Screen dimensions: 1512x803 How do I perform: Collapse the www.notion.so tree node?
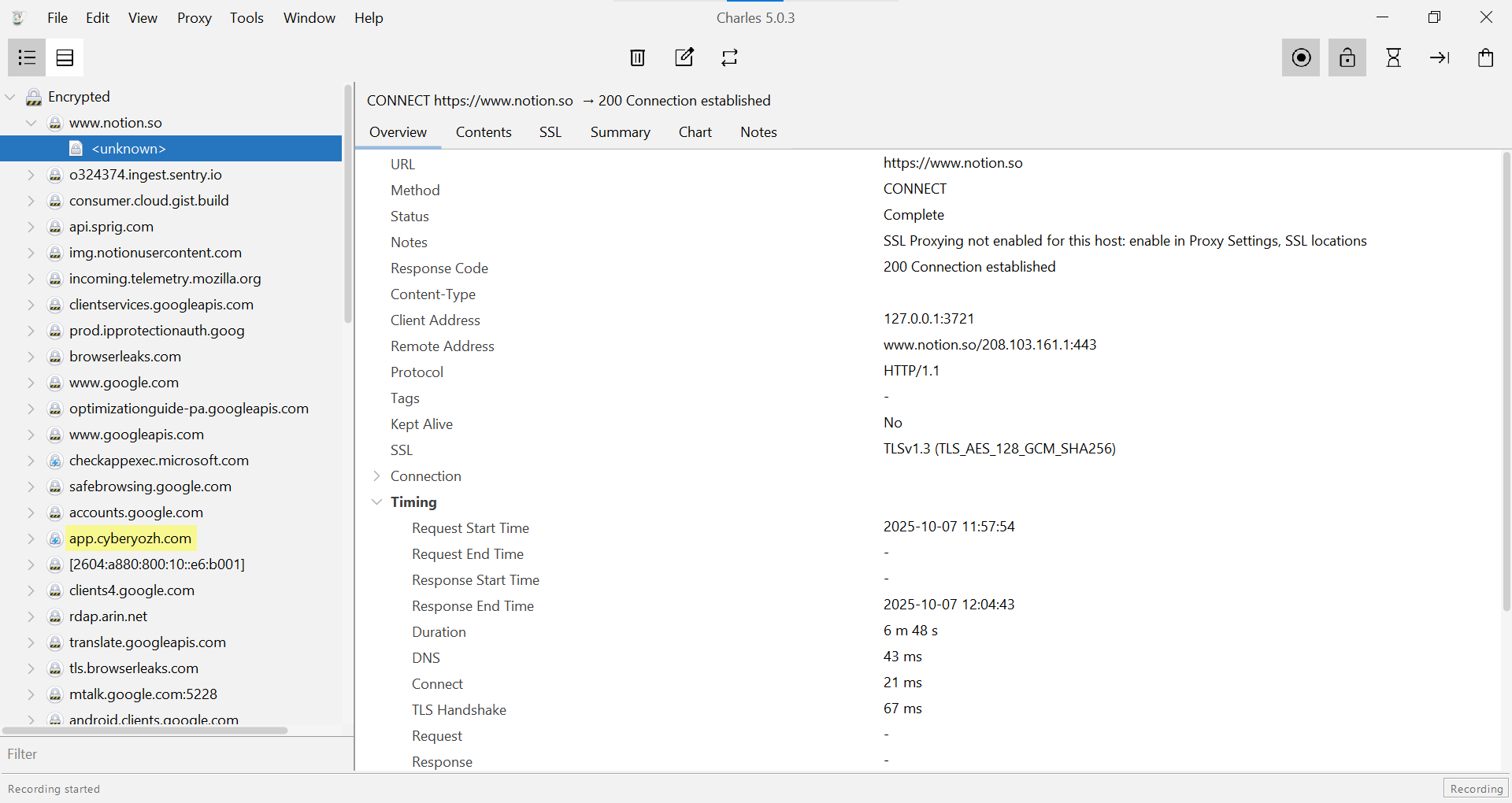coord(31,123)
